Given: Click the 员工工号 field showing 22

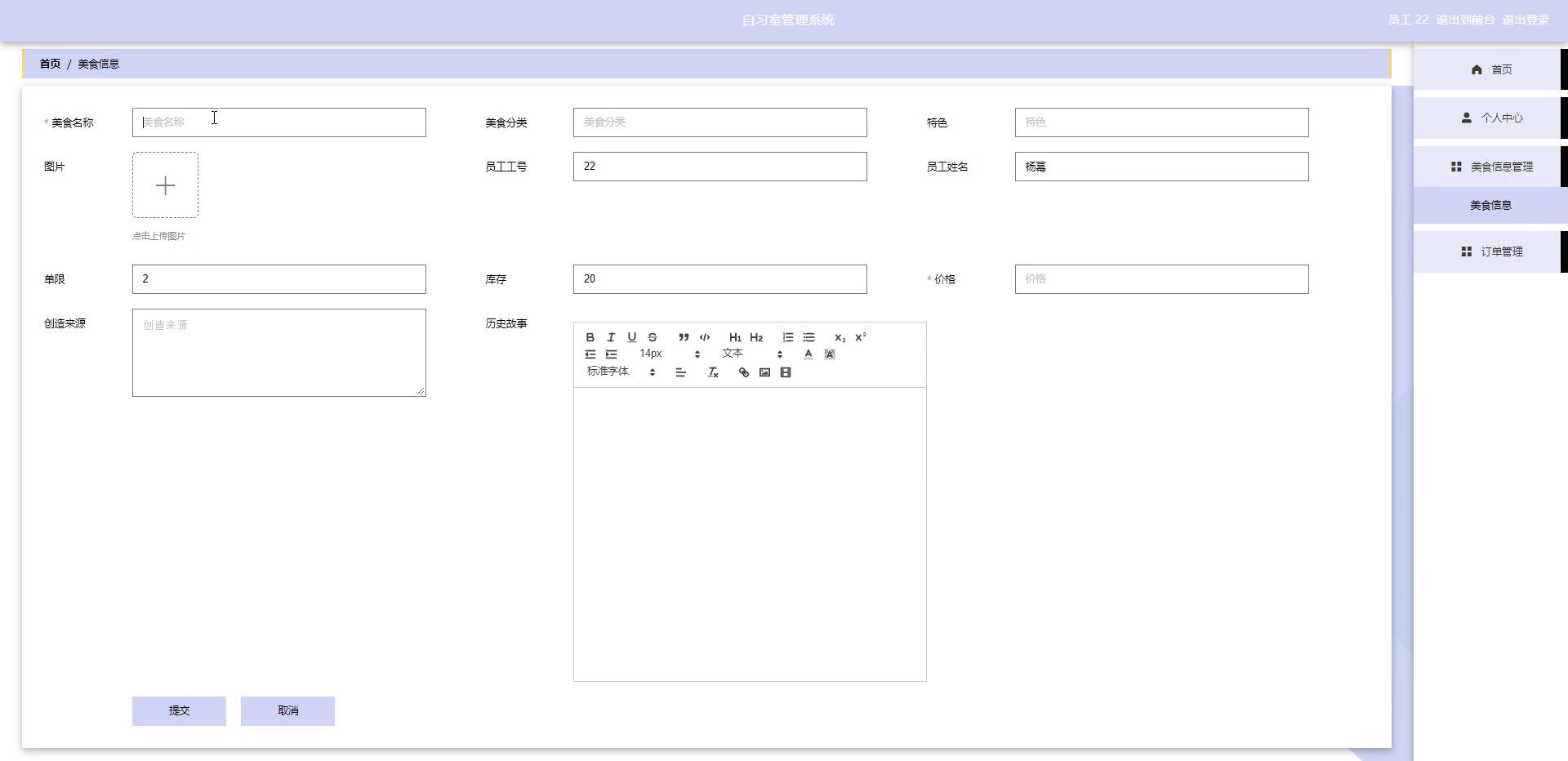Looking at the screenshot, I should click(x=720, y=167).
